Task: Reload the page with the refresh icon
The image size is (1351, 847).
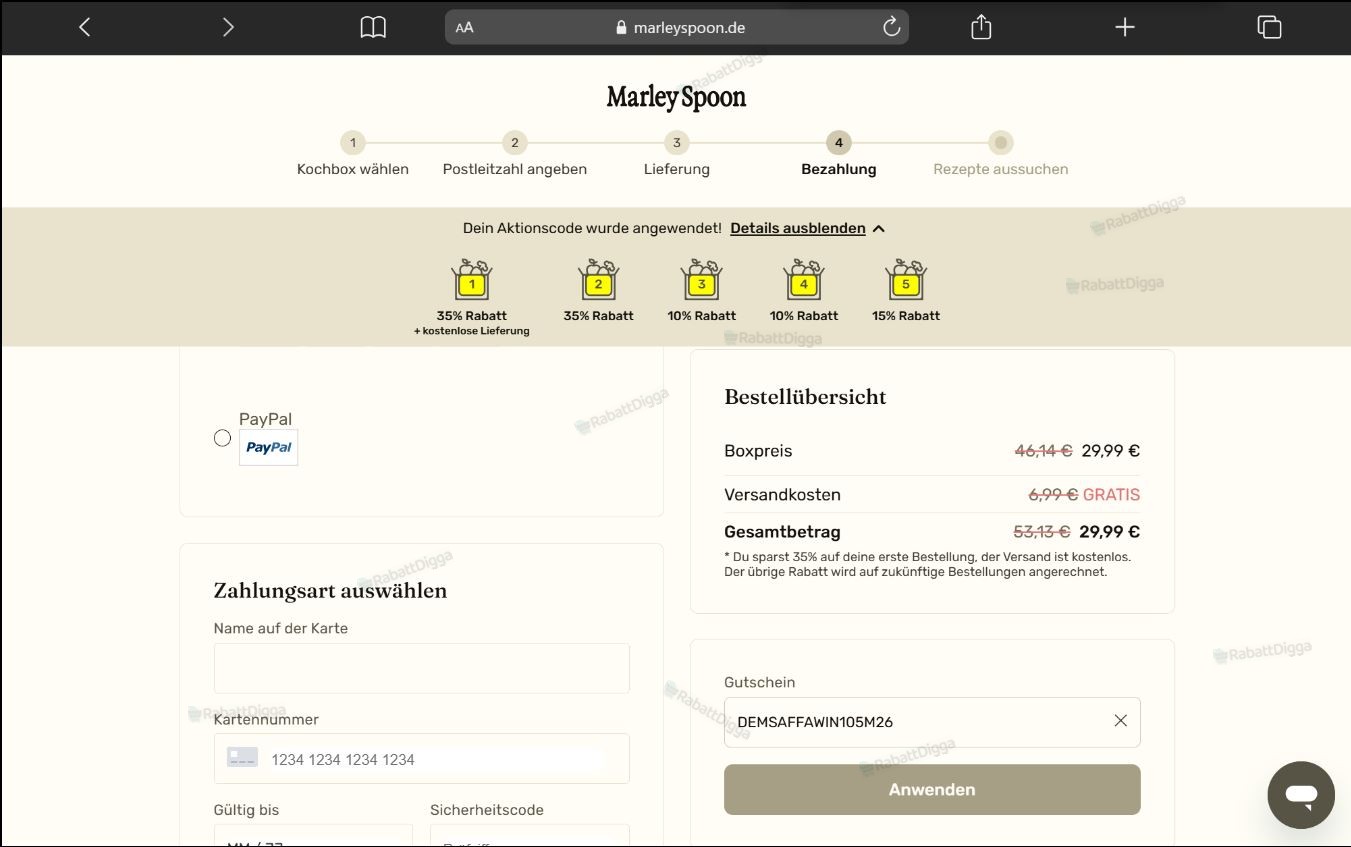Action: coord(891,27)
